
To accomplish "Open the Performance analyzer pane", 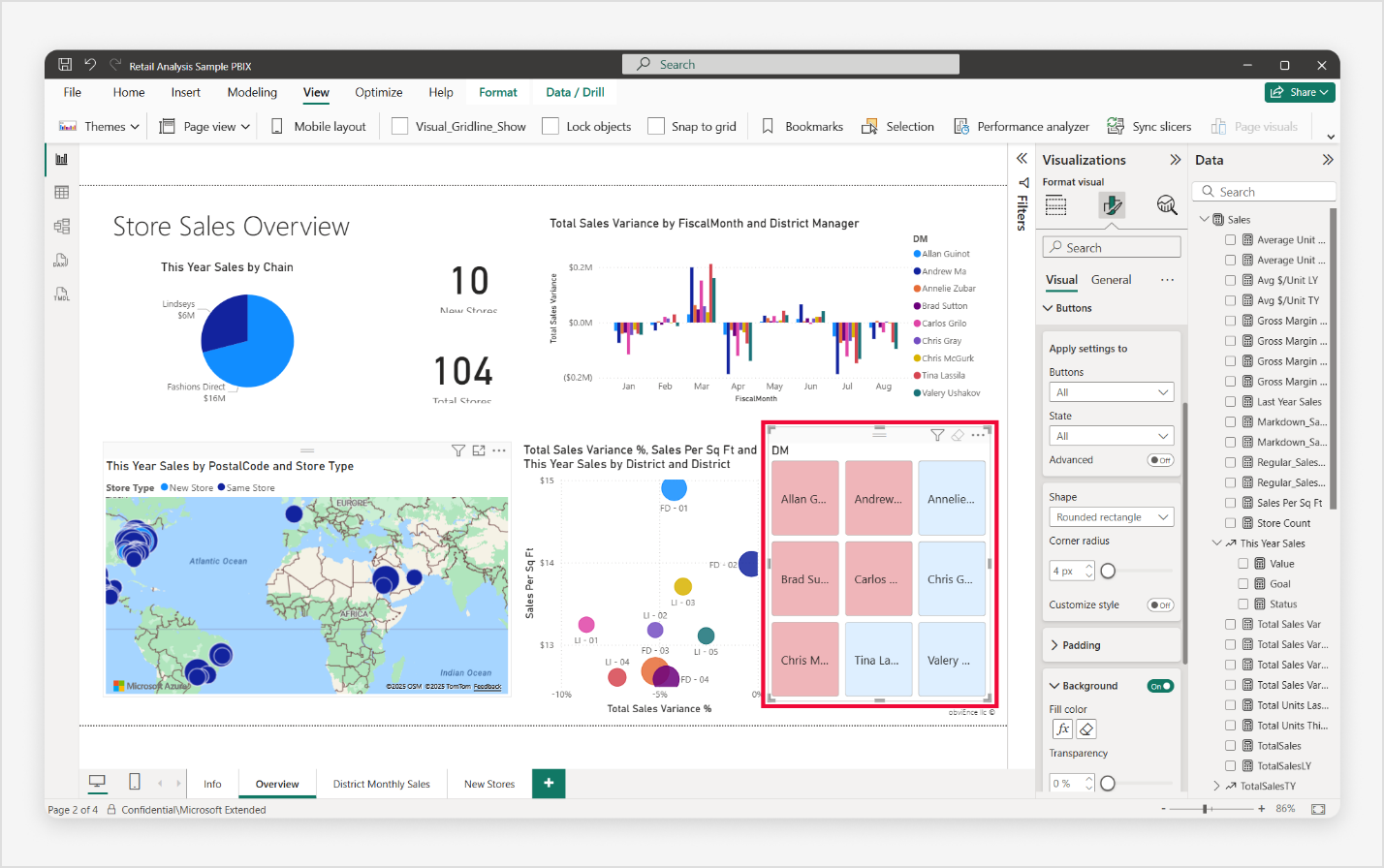I will (x=1022, y=127).
